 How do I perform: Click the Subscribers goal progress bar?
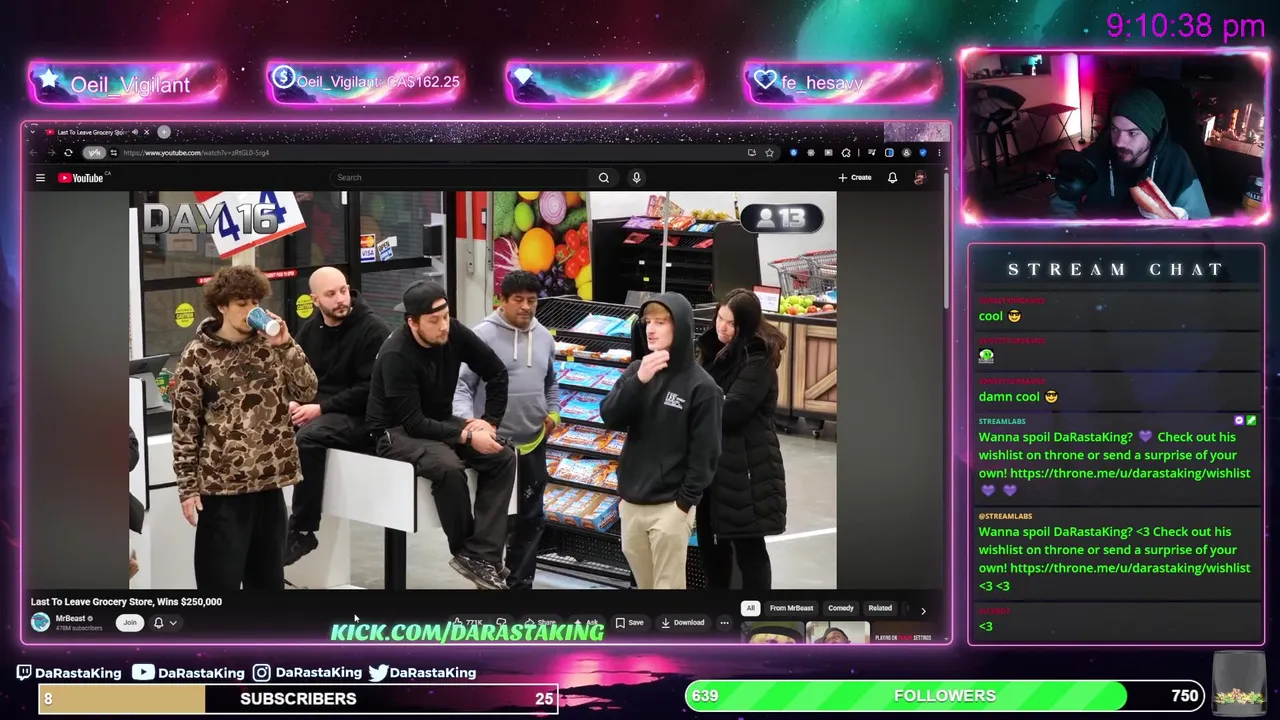(x=298, y=698)
